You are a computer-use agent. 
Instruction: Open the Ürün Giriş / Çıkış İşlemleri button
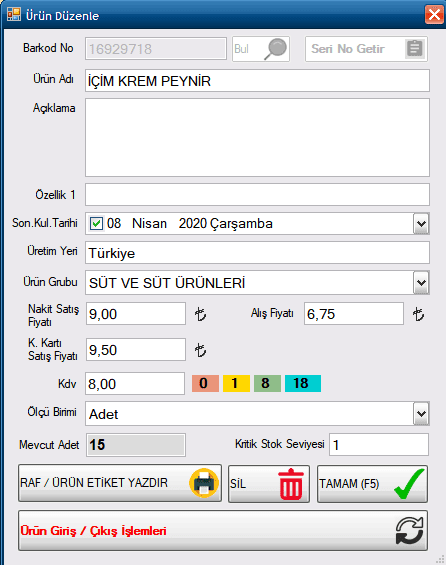(x=223, y=530)
